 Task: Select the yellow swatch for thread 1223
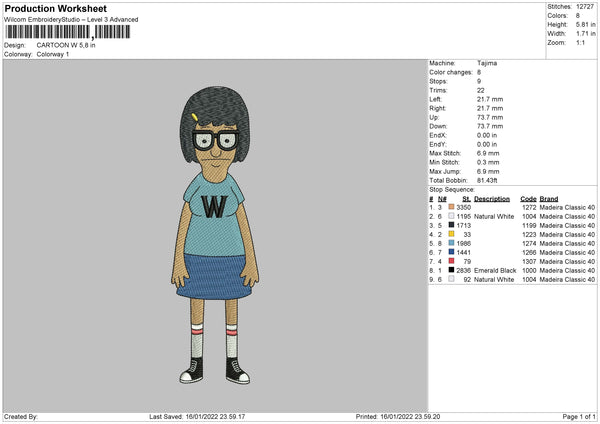point(451,234)
